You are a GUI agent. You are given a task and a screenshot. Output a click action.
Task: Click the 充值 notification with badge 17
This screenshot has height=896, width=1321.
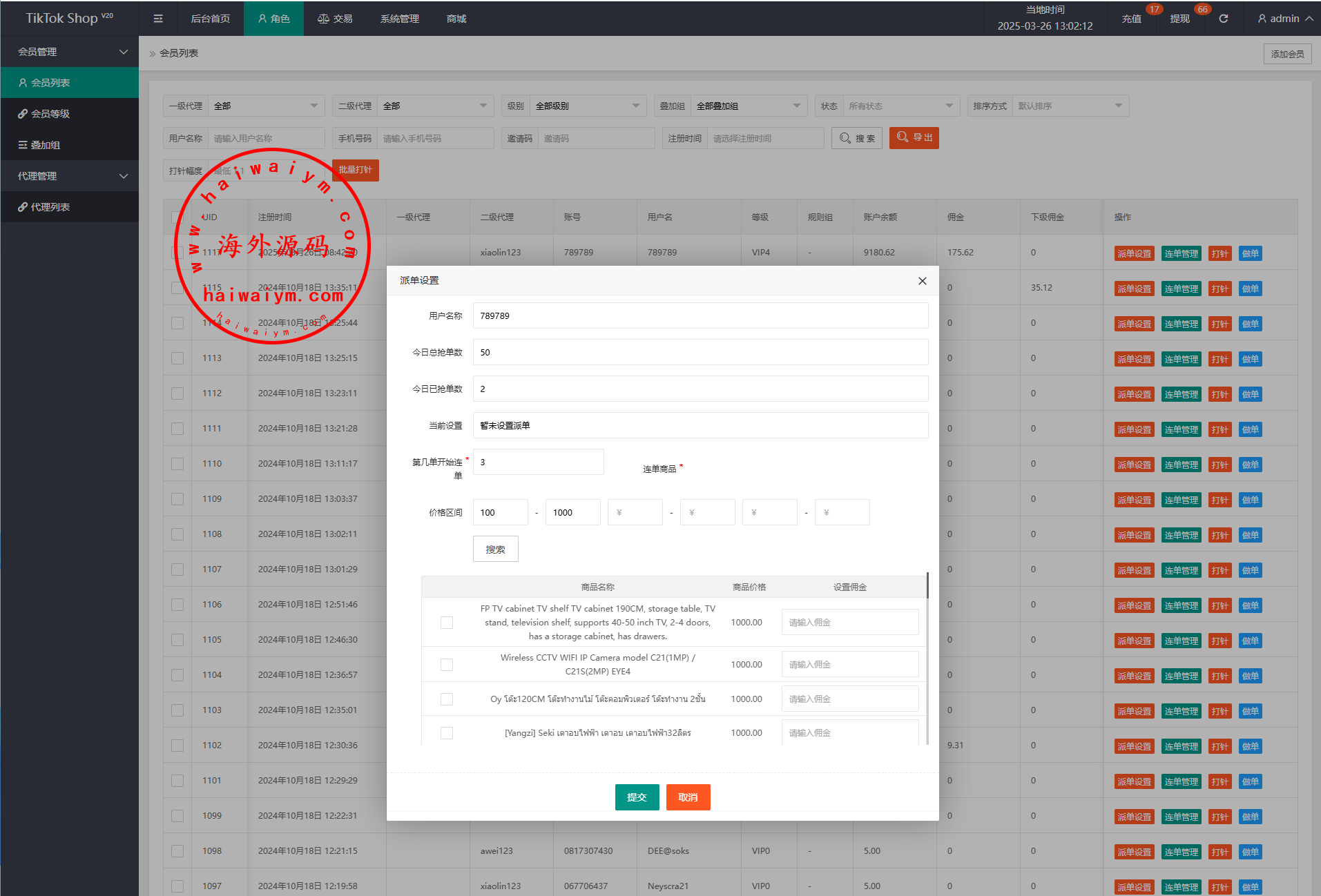pos(1131,19)
